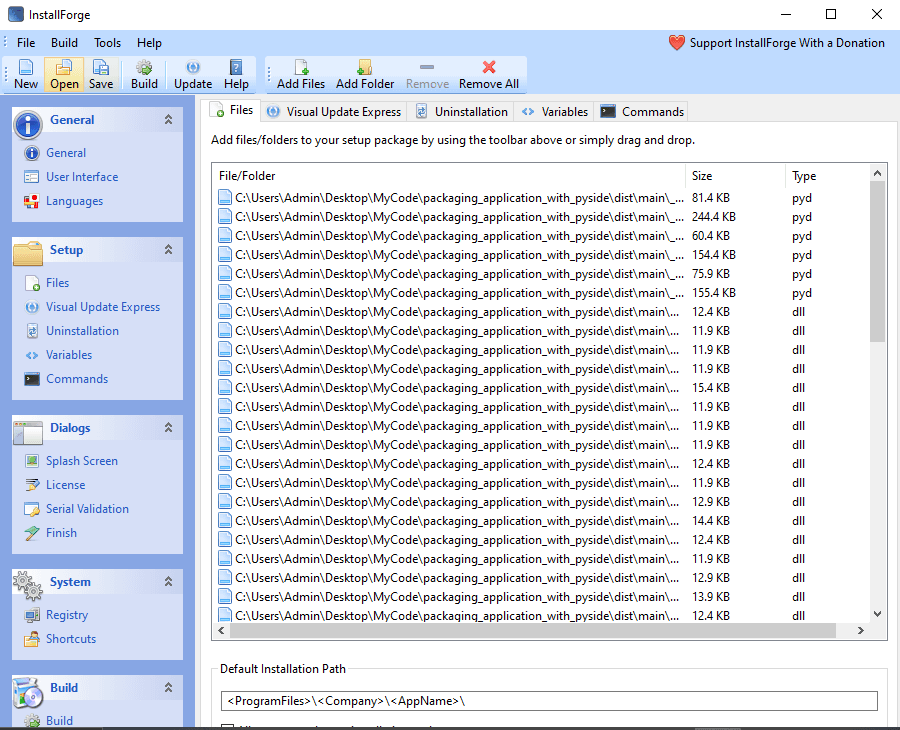Click the Support InstallForge With a Donation link
Screen dimensions: 900x730
pos(777,42)
